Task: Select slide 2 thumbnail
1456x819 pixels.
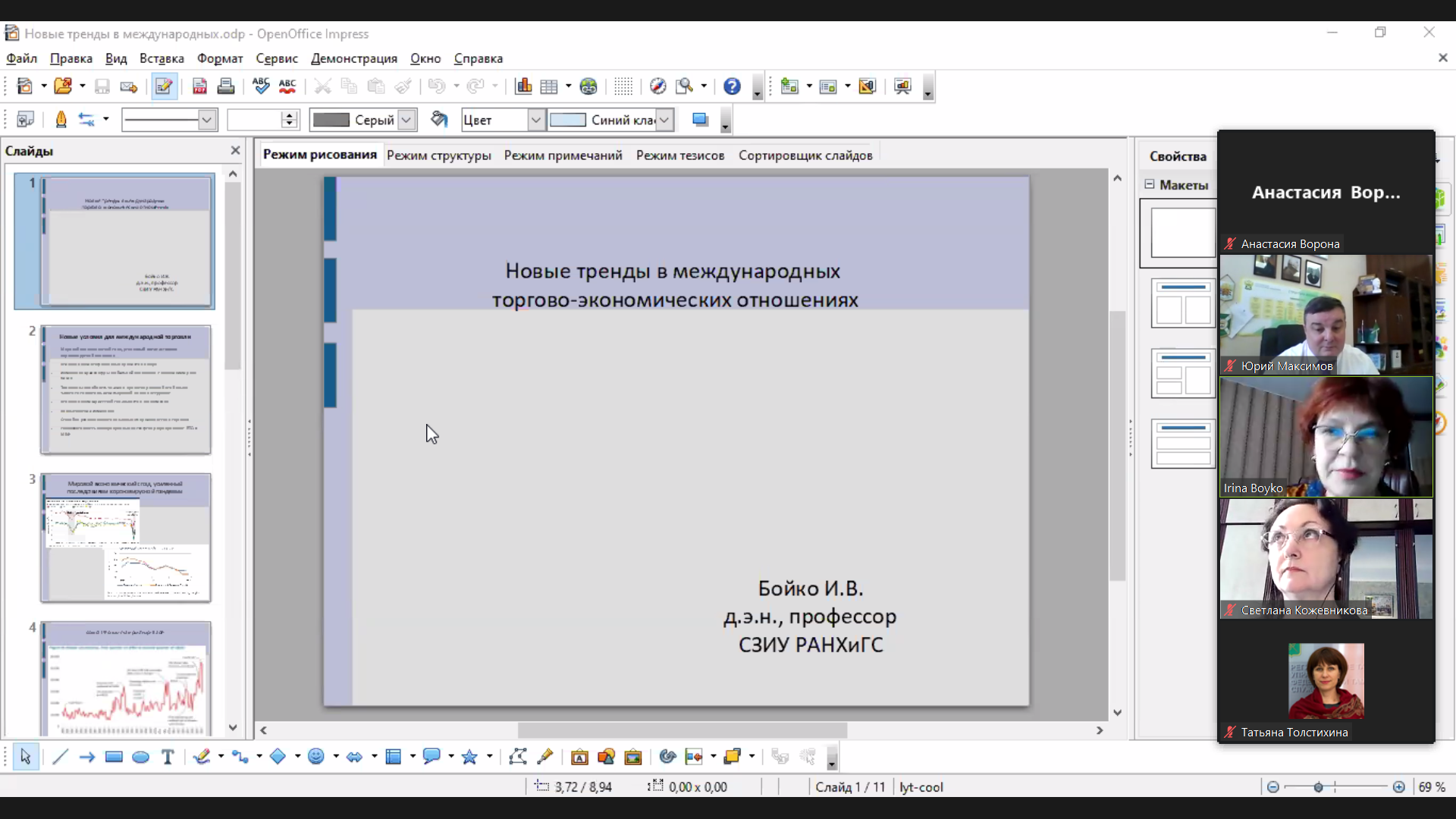Action: click(126, 390)
